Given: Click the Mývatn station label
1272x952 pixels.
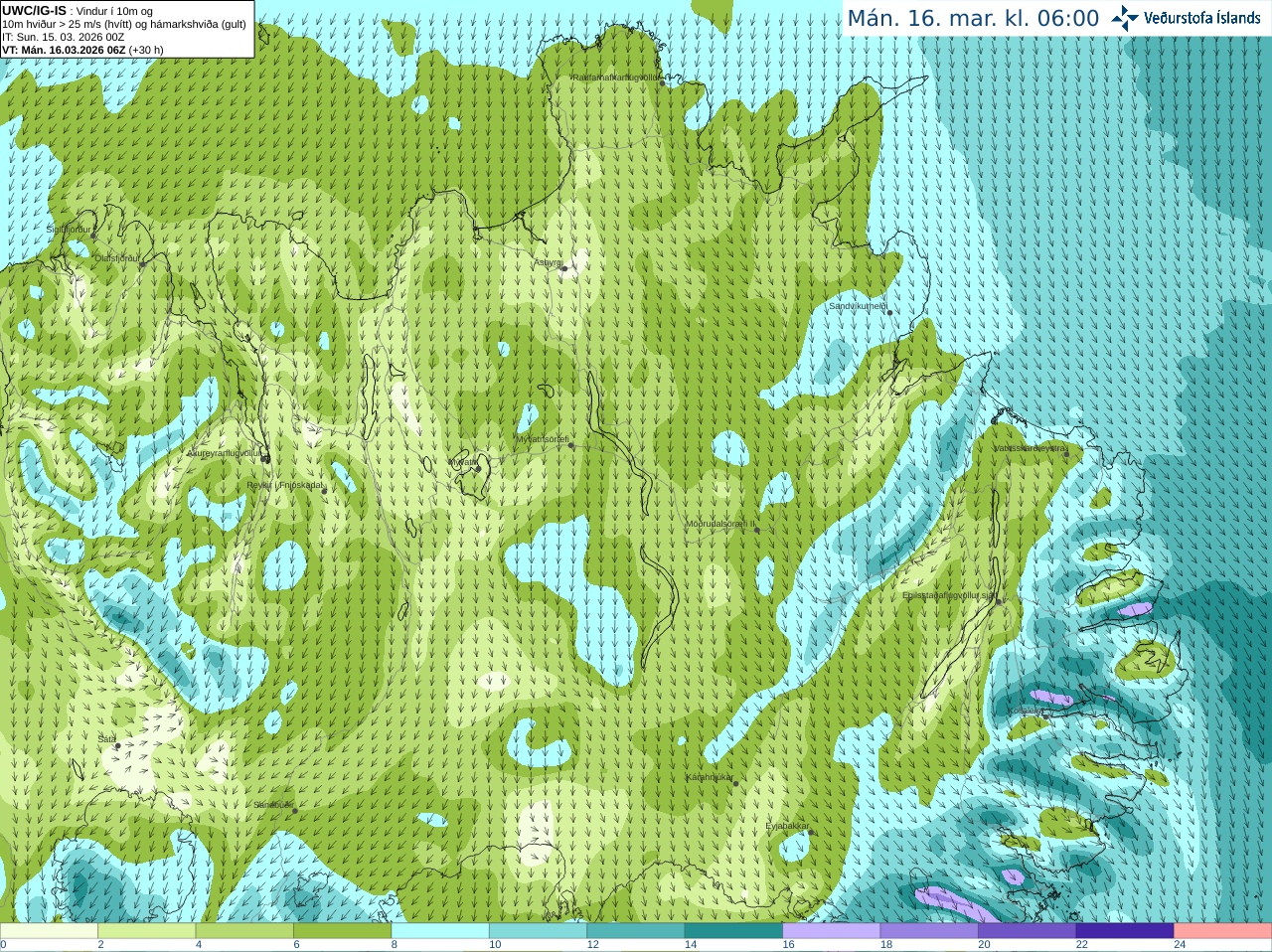Looking at the screenshot, I should [x=464, y=462].
